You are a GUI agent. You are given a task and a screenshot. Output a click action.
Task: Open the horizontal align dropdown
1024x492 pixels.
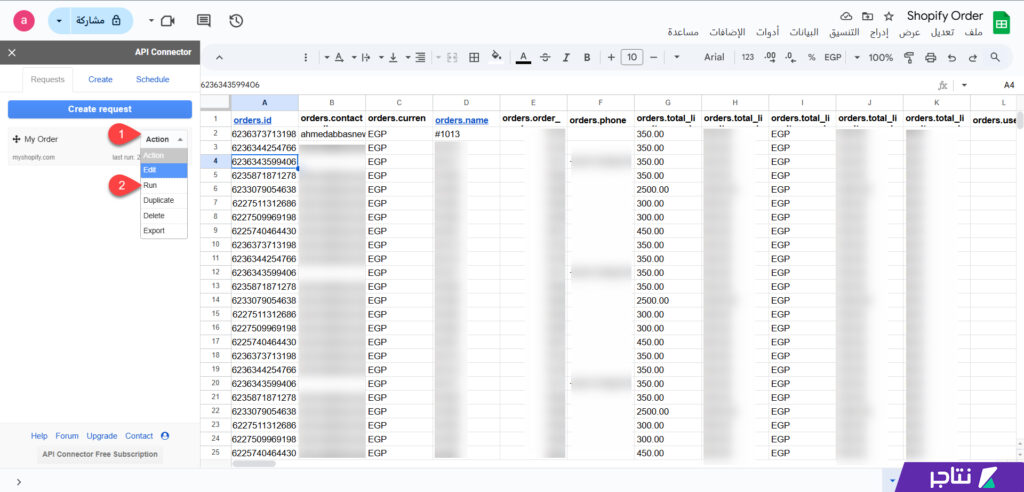click(x=416, y=57)
